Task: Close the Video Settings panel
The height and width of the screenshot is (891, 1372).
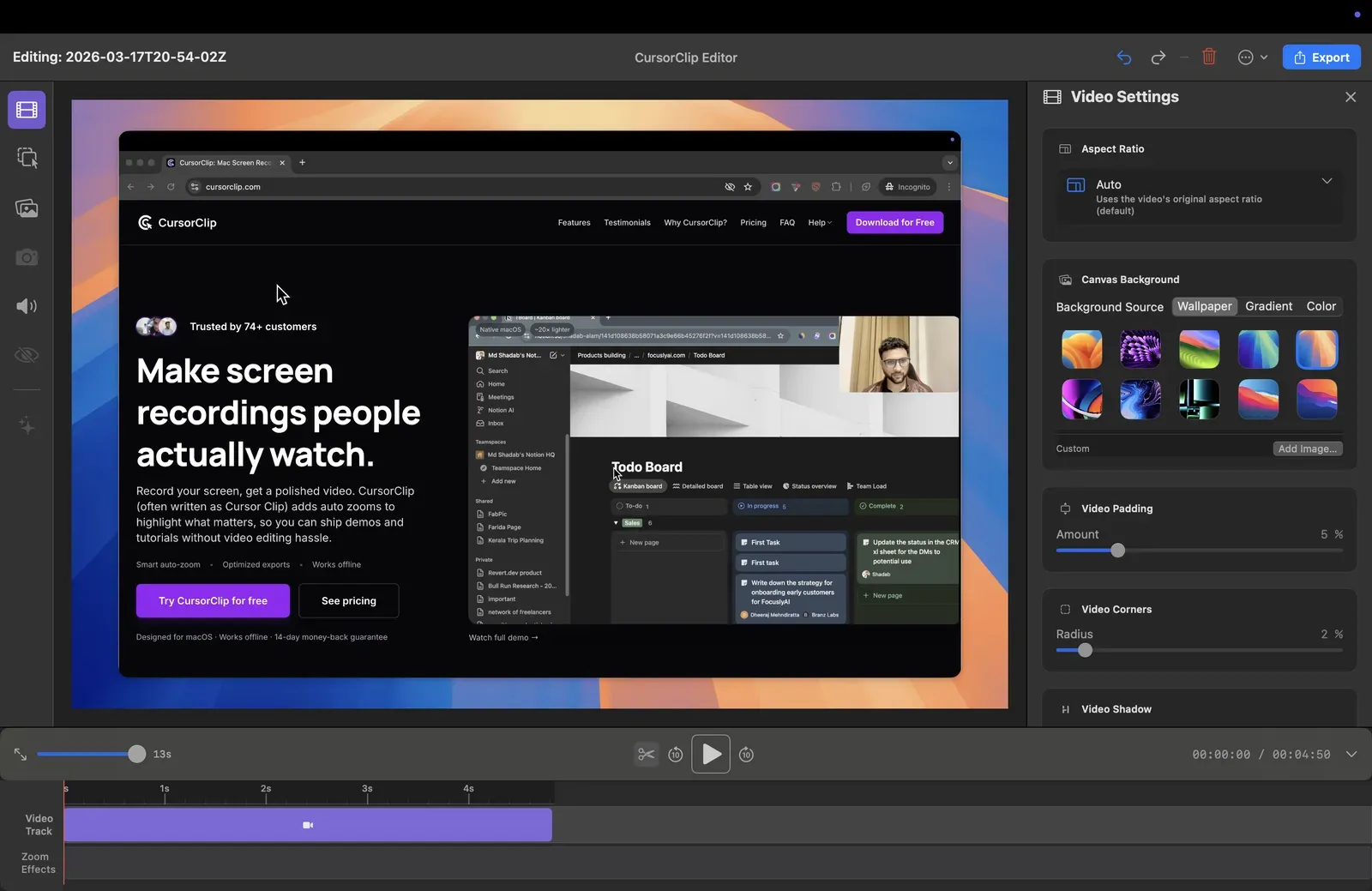Action: coord(1351,97)
